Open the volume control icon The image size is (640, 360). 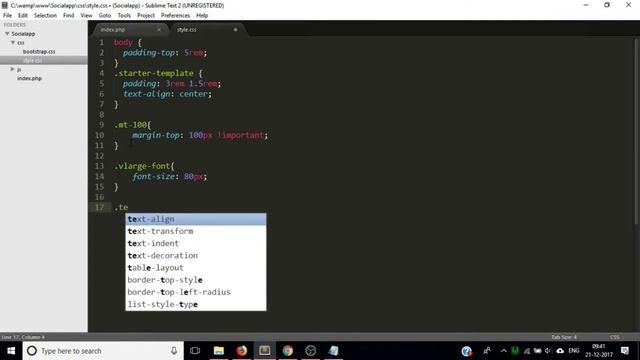(548, 351)
